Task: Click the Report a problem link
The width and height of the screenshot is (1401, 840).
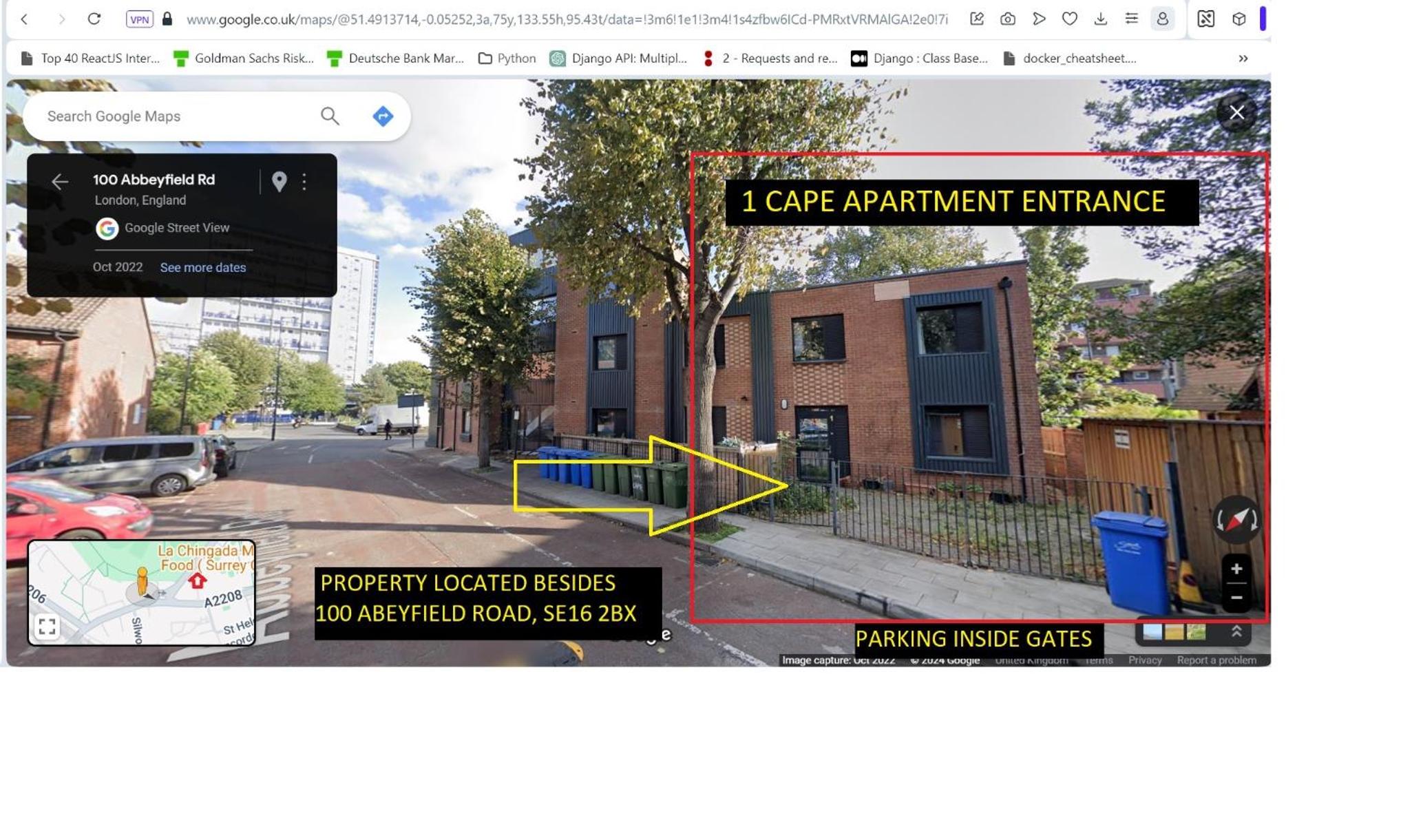Action: [1216, 660]
